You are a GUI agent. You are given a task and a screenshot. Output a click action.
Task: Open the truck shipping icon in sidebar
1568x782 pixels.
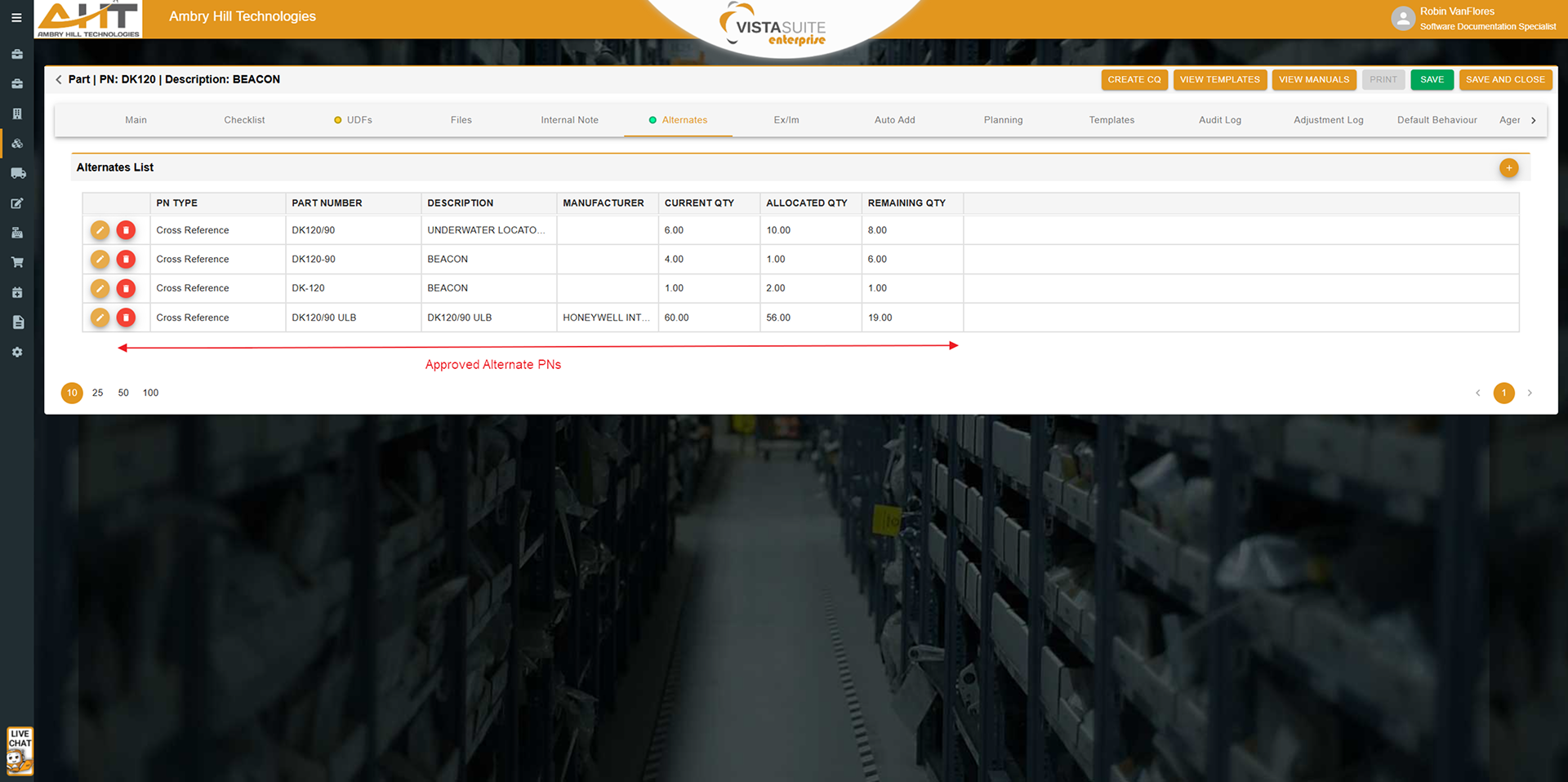click(x=17, y=173)
